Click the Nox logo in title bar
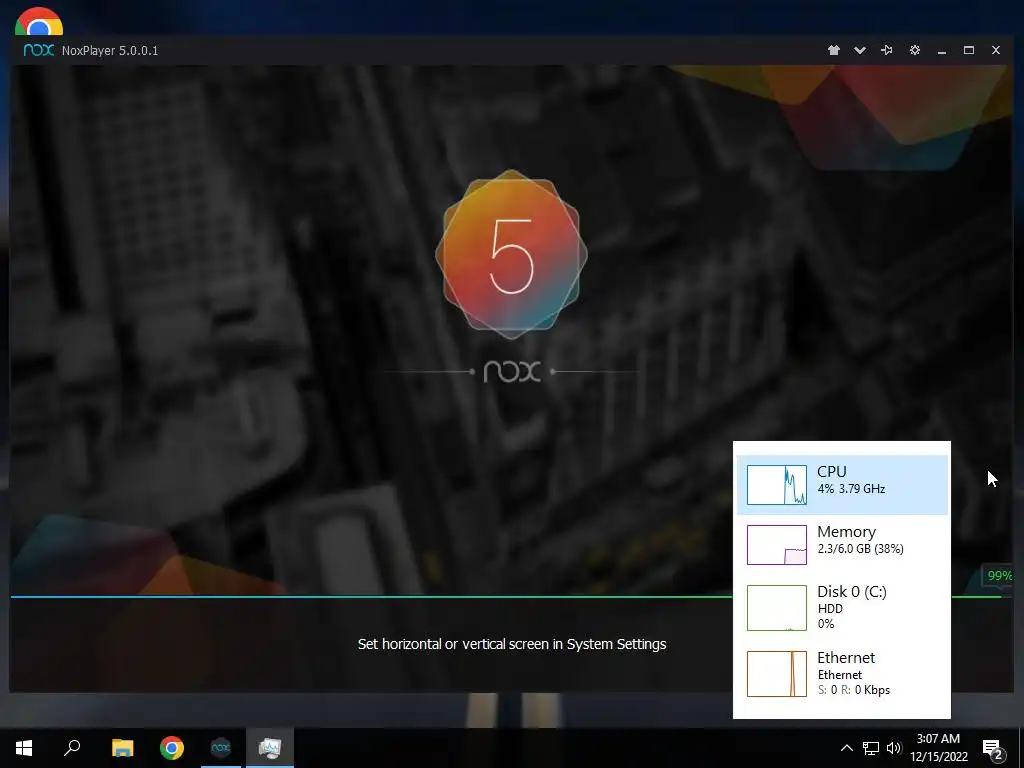This screenshot has height=768, width=1024. 39,50
